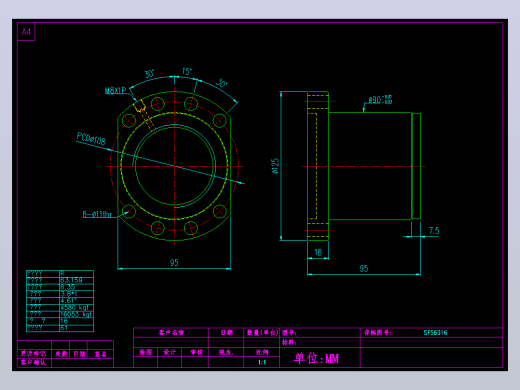The height and width of the screenshot is (390, 520).
Task: Select the 63.158 value in the spec table
Action: (71, 280)
